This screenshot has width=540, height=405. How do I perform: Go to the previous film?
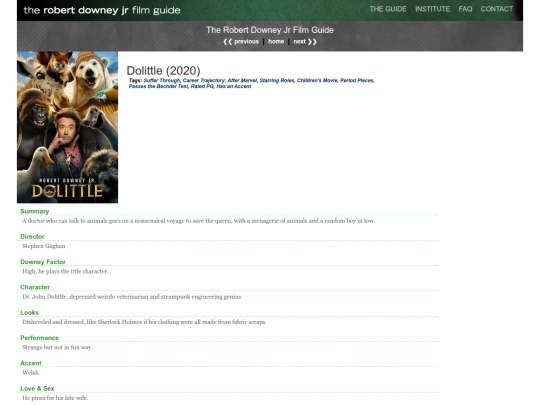(246, 42)
